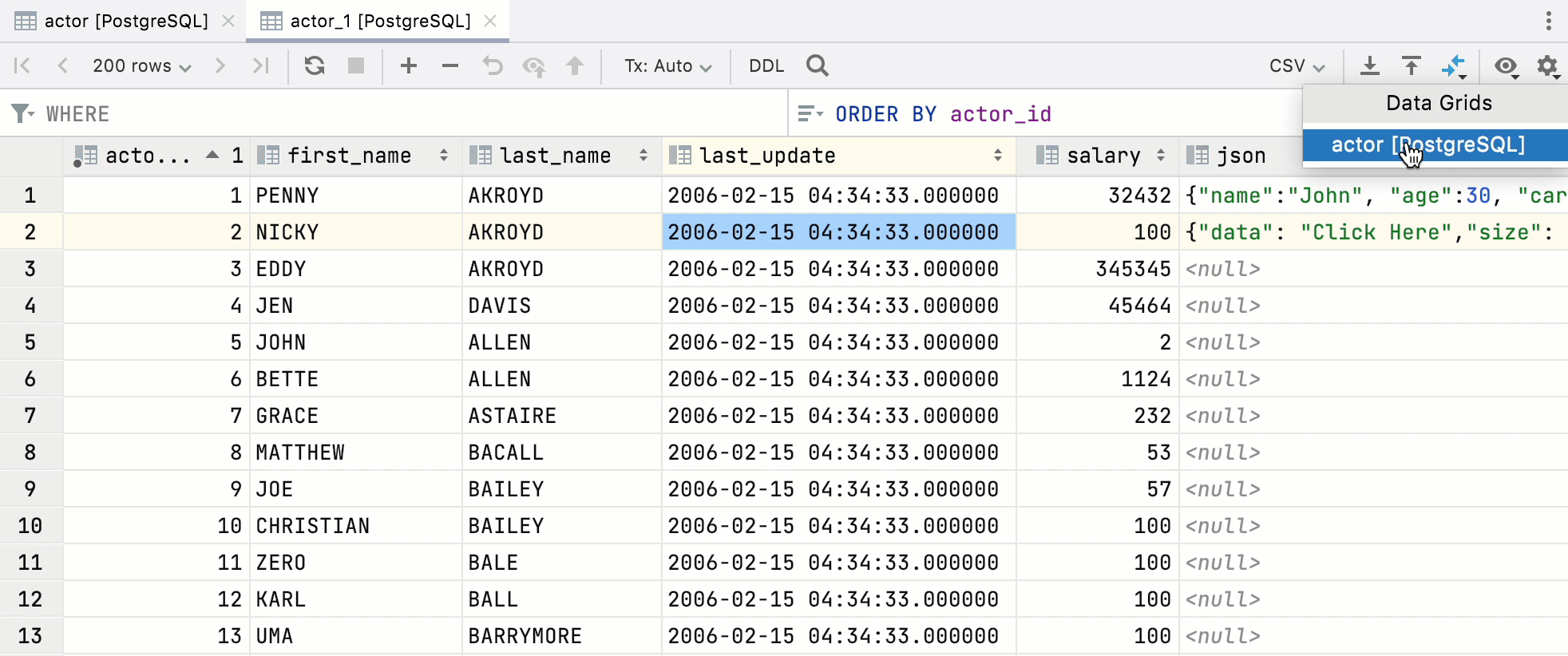Click the Export data download icon
The height and width of the screenshot is (656, 1568).
pyautogui.click(x=1370, y=65)
